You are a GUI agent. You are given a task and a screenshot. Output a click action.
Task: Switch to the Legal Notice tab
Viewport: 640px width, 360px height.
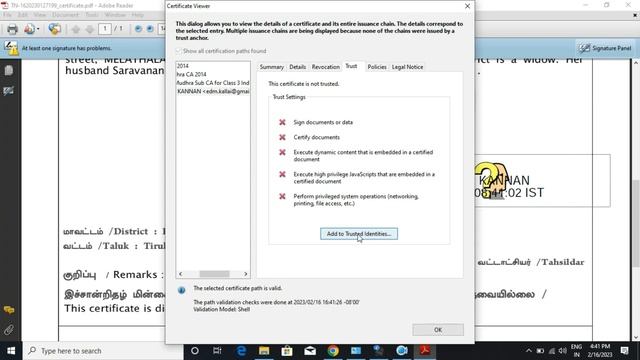point(407,67)
